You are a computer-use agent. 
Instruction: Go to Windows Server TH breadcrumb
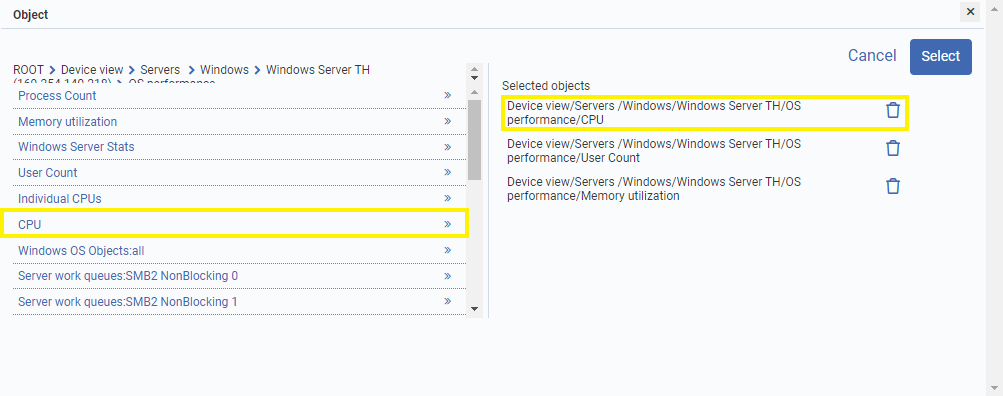click(317, 70)
